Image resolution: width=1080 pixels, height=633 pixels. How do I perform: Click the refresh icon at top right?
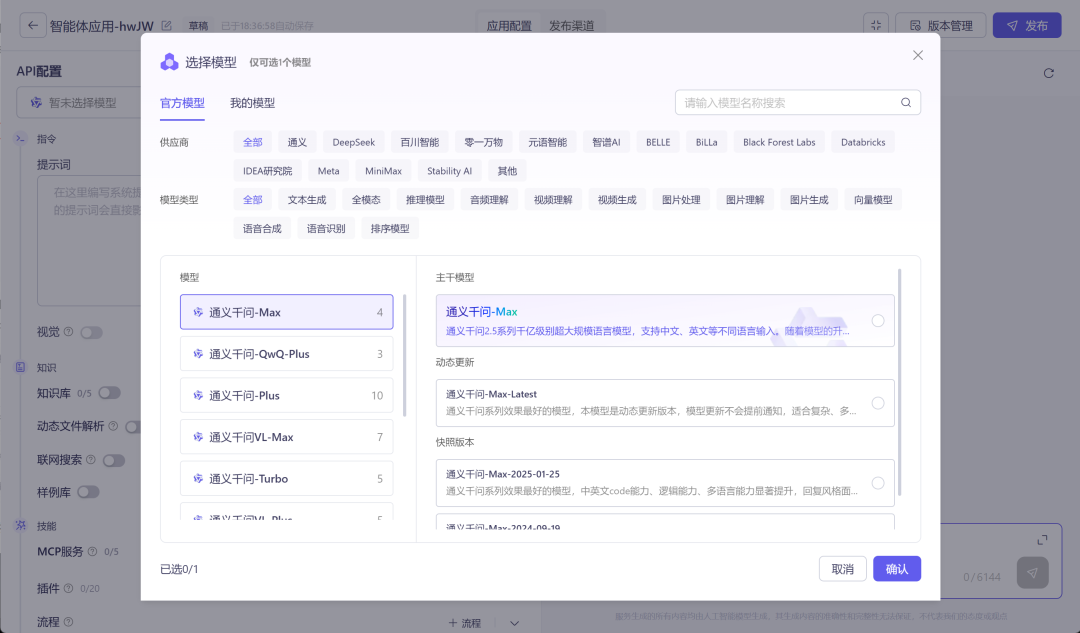[x=1048, y=73]
